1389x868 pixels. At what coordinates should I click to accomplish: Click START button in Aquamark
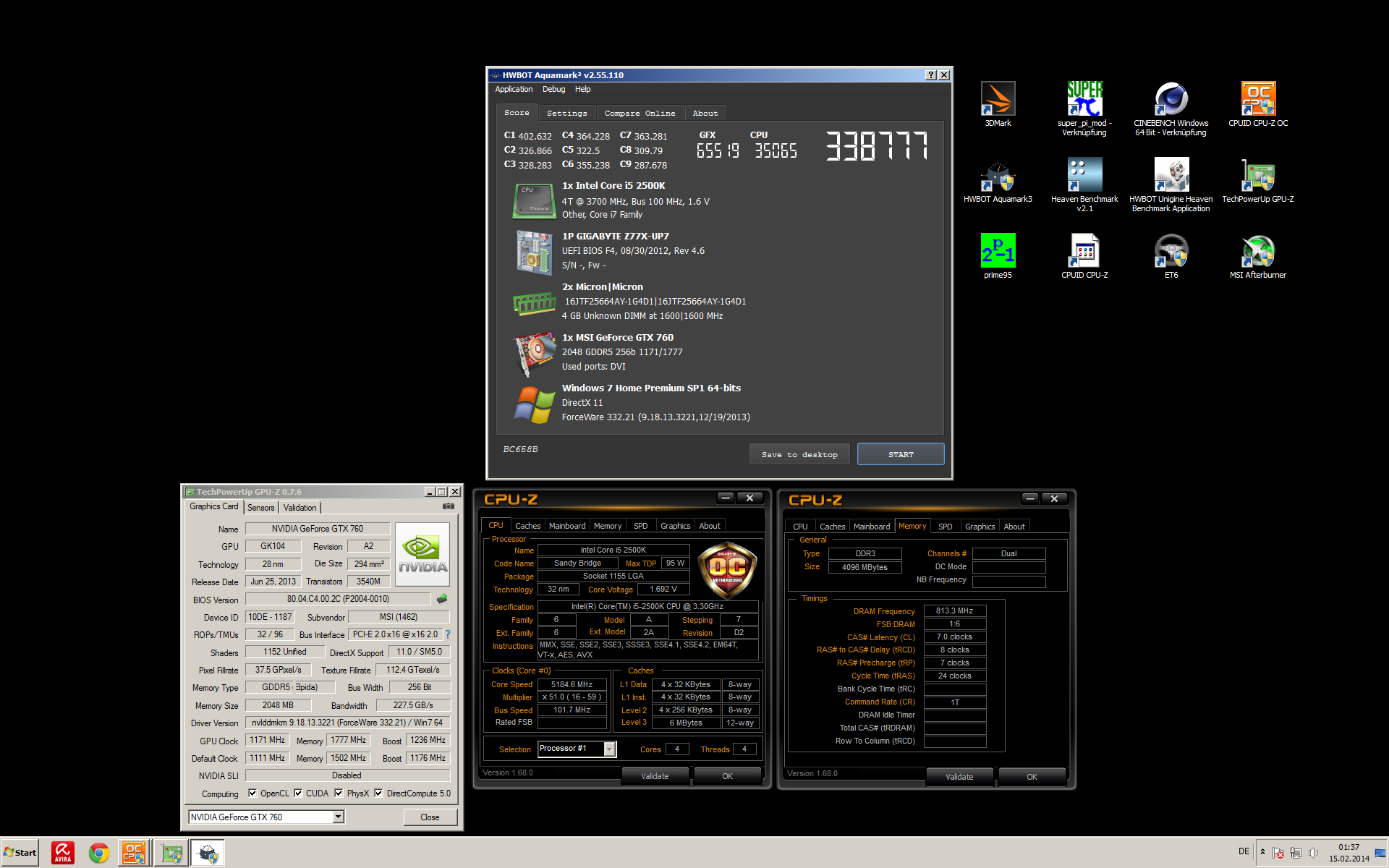click(901, 454)
